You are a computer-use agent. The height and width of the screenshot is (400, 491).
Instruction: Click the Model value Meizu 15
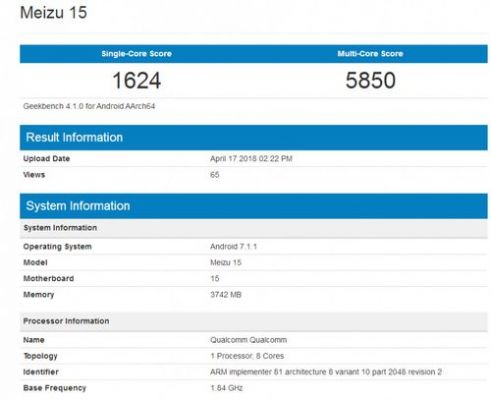[x=226, y=263]
